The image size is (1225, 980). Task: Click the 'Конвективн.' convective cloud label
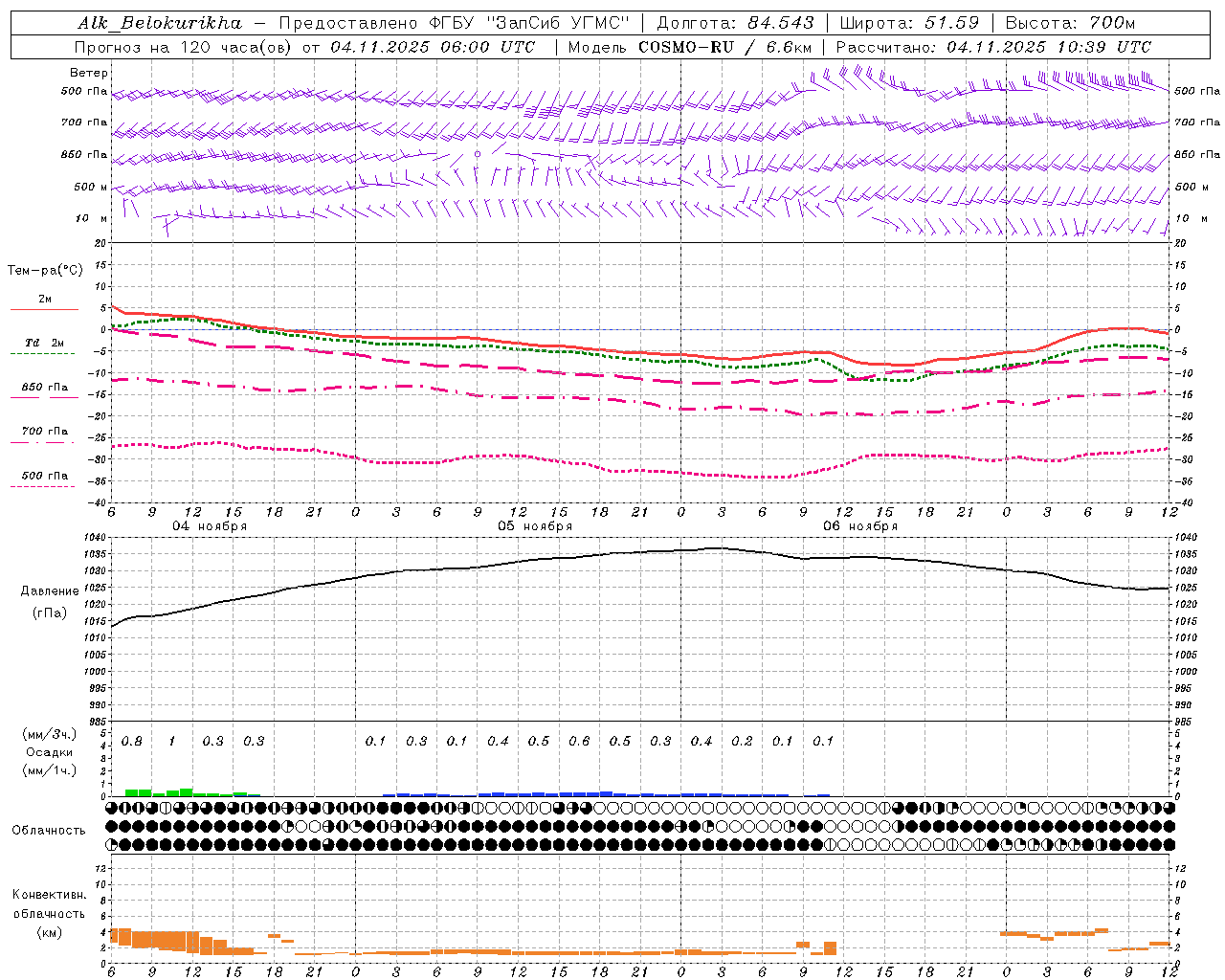(50, 895)
